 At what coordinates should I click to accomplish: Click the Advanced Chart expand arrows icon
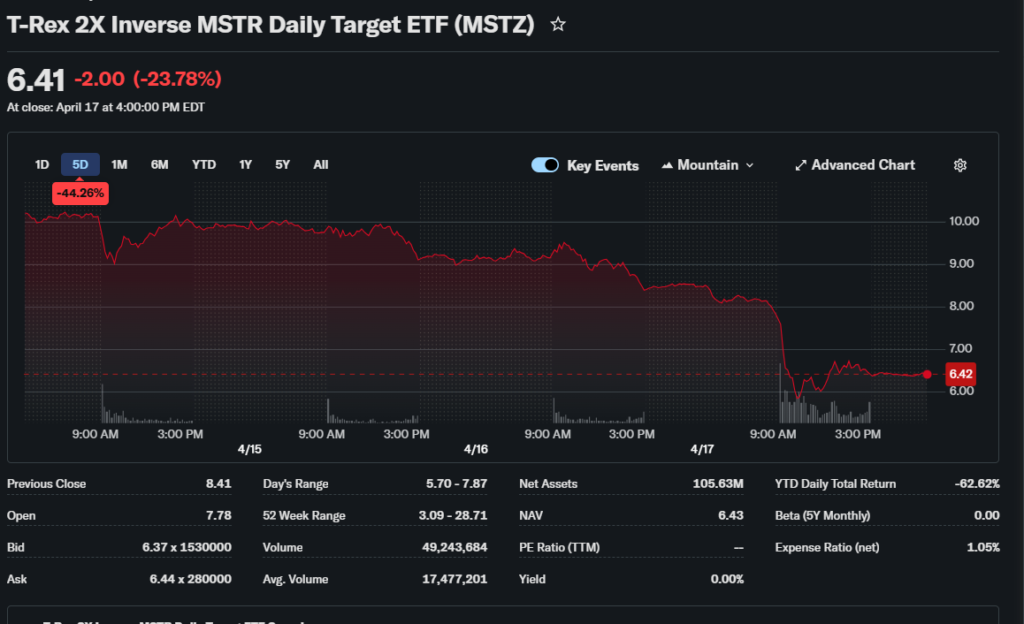click(x=800, y=165)
